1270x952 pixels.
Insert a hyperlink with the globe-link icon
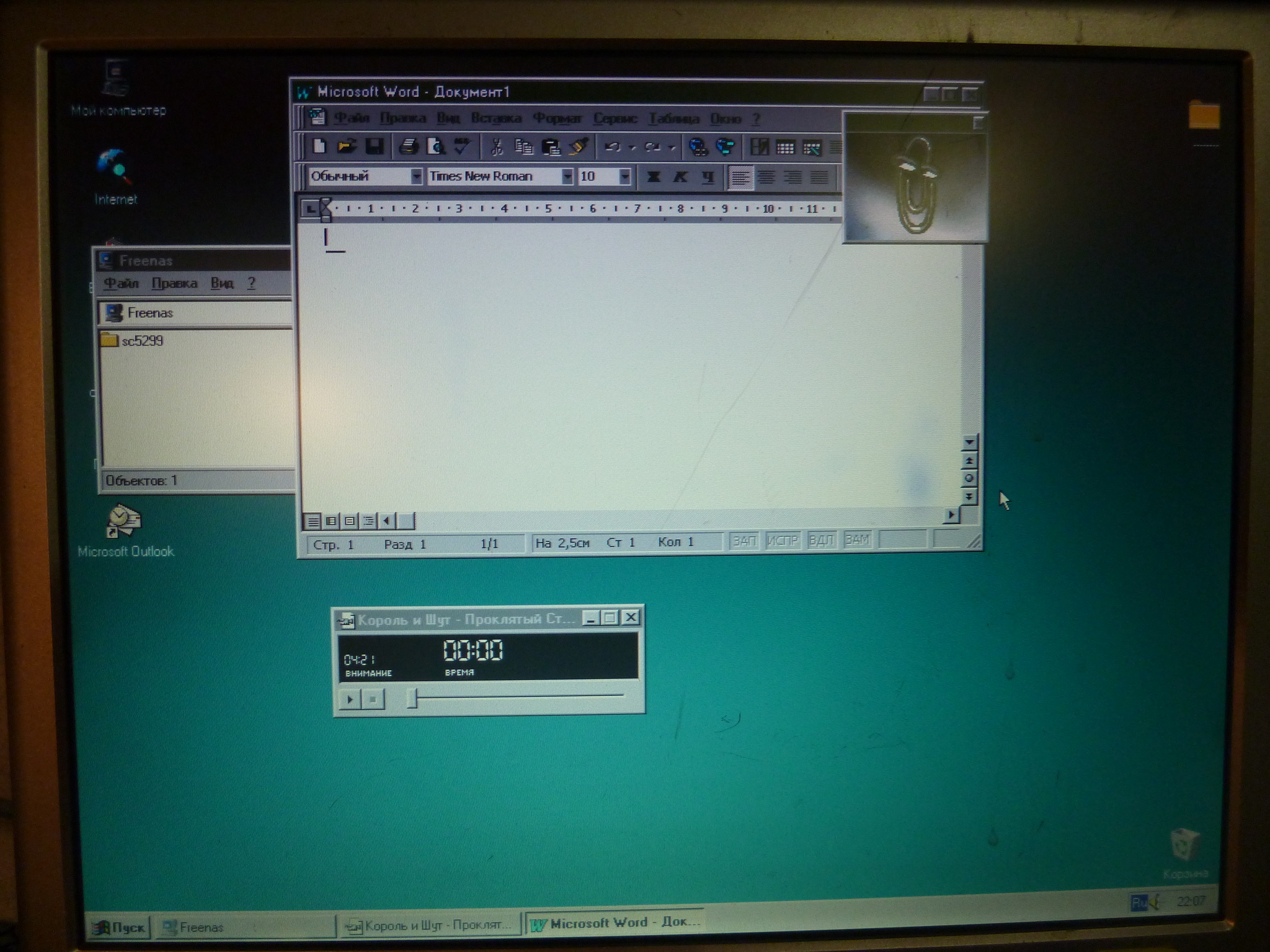pyautogui.click(x=698, y=147)
